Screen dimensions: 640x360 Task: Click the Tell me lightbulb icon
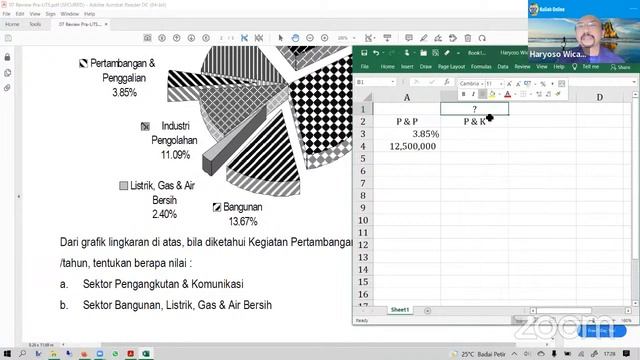[574, 67]
